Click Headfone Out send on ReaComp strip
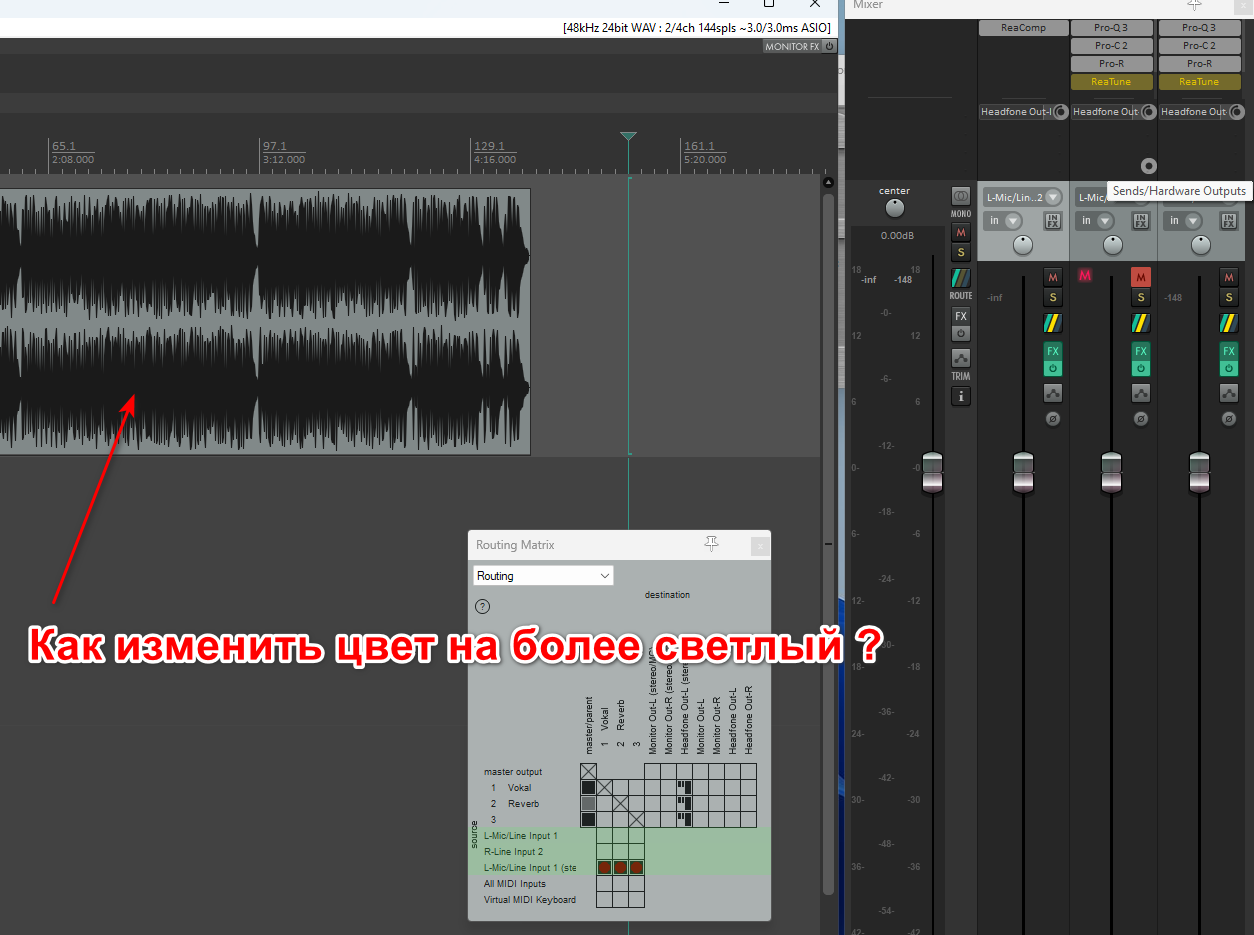 click(x=1015, y=112)
